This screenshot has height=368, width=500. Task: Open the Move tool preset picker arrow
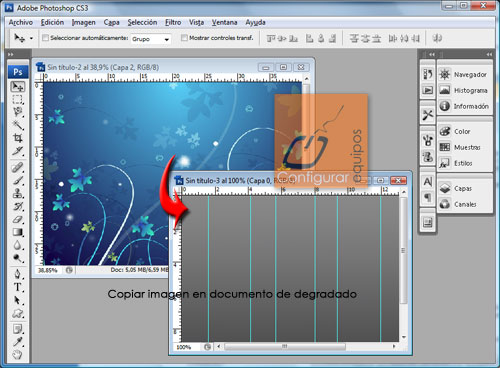[x=31, y=38]
